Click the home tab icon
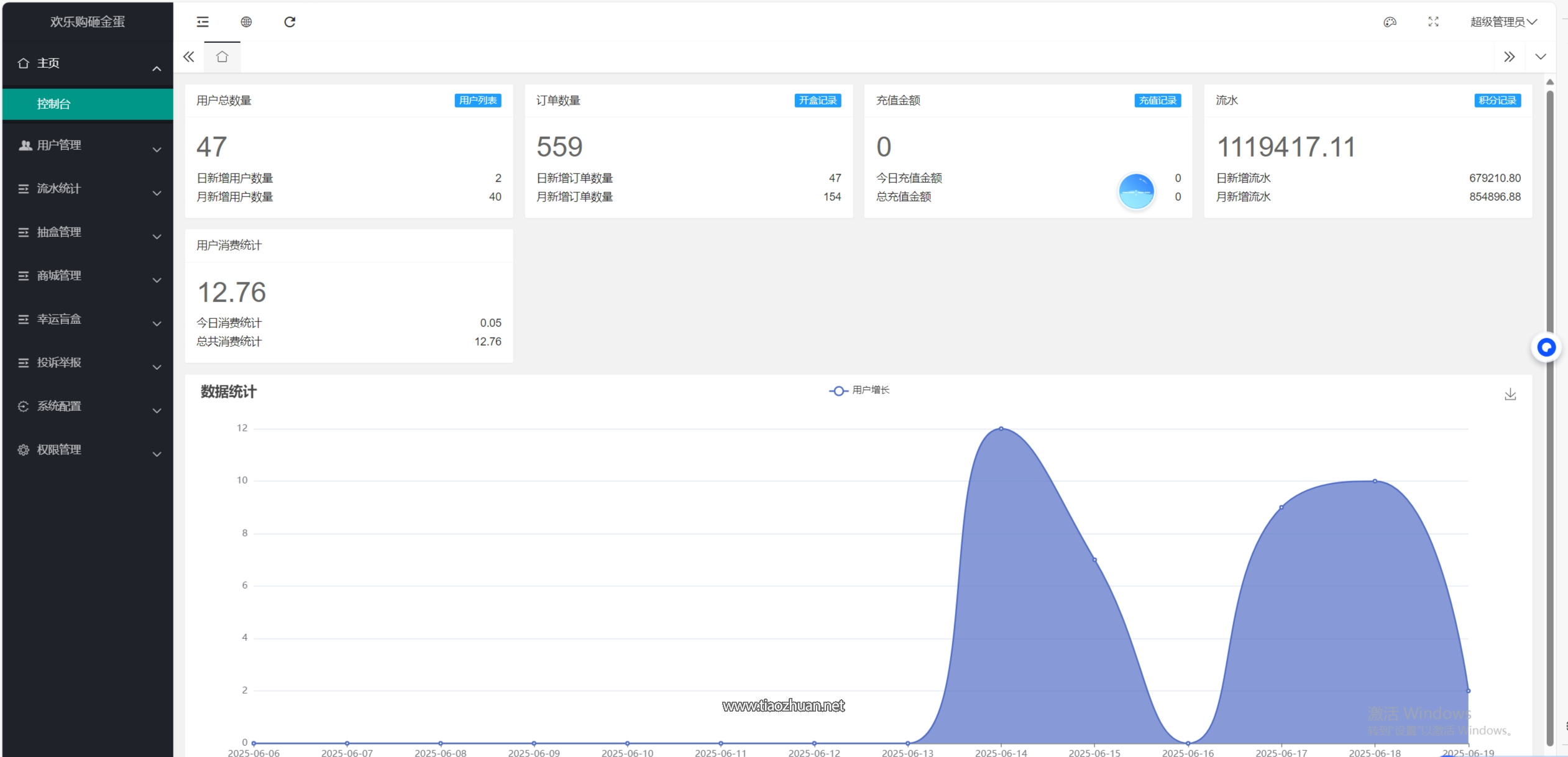1568x757 pixels. (x=222, y=57)
